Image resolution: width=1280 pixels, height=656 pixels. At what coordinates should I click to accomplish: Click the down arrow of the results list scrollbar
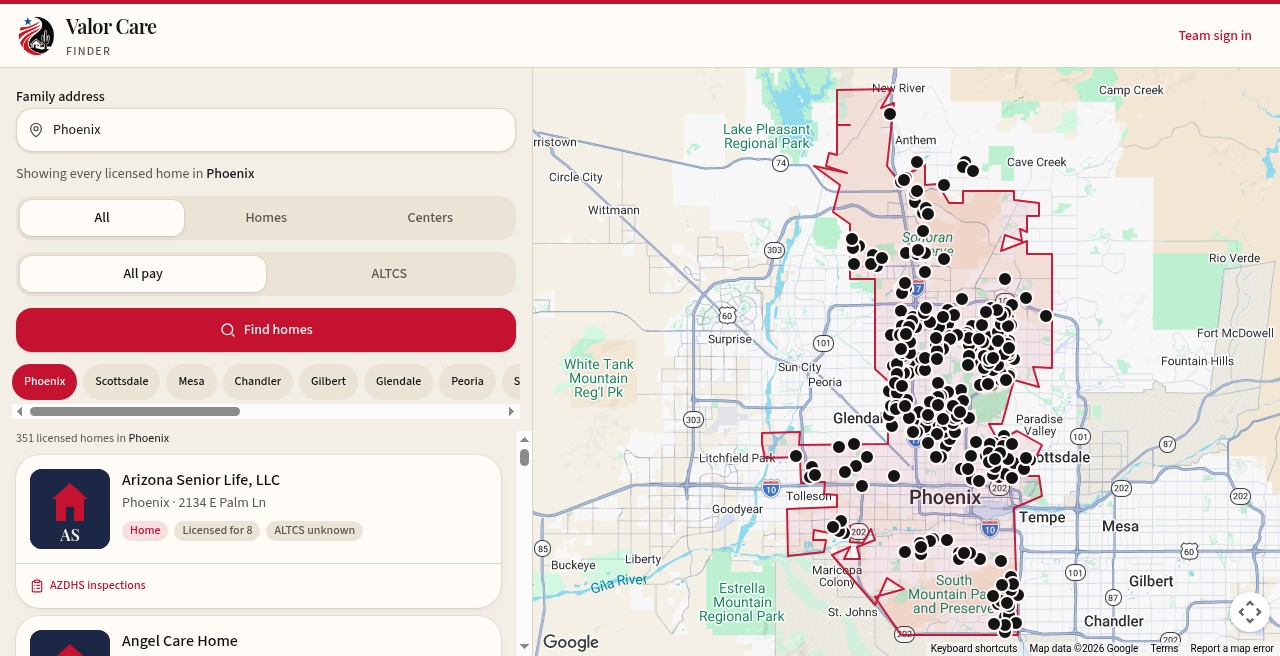(524, 646)
